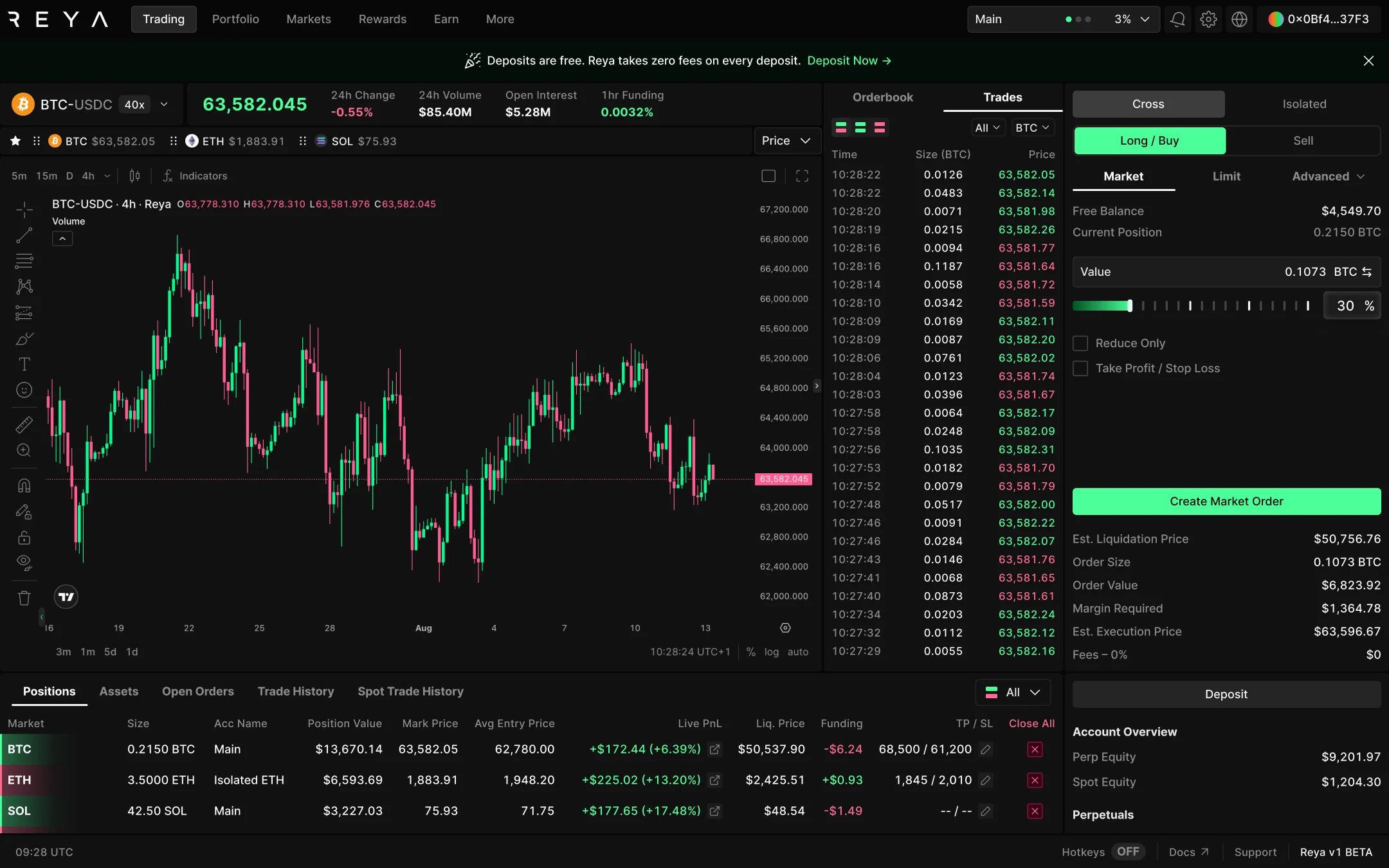The image size is (1389, 868).
Task: Open the settings gear icon
Action: [1208, 19]
